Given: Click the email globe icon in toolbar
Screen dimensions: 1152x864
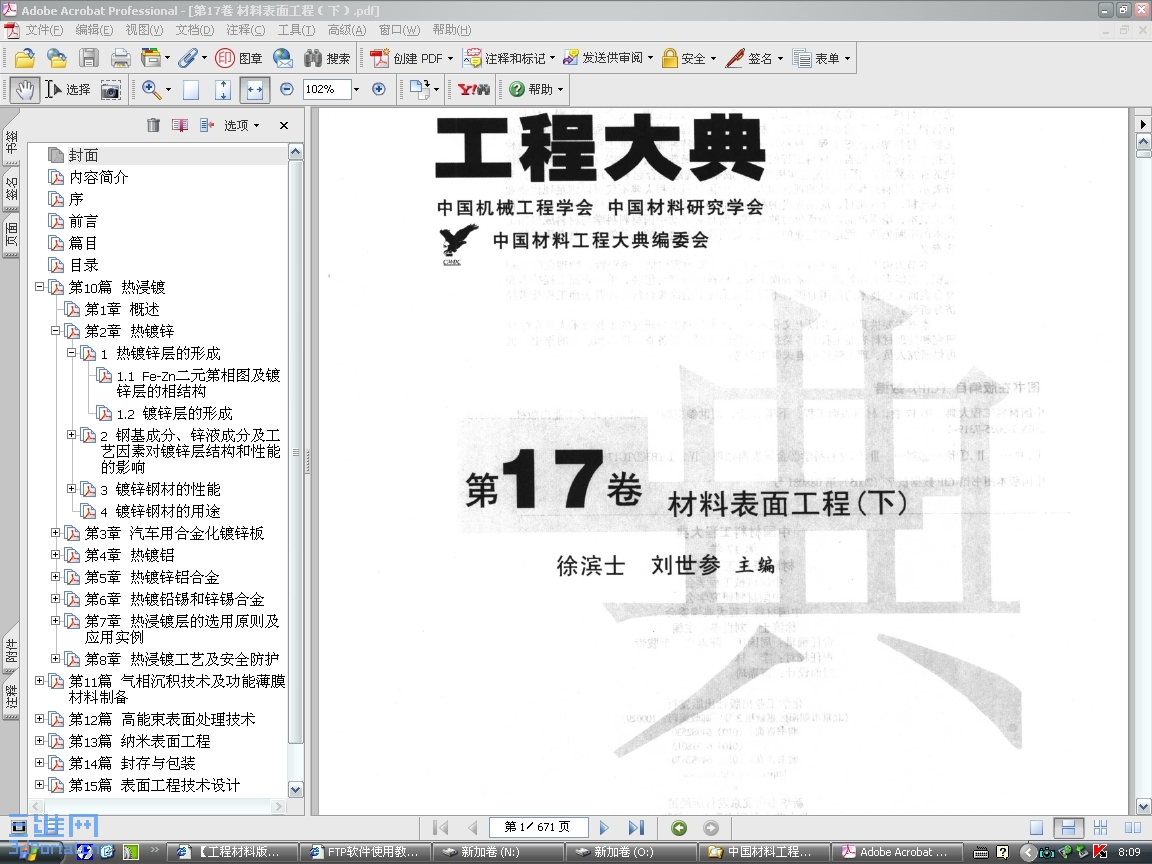Looking at the screenshot, I should [x=283, y=58].
